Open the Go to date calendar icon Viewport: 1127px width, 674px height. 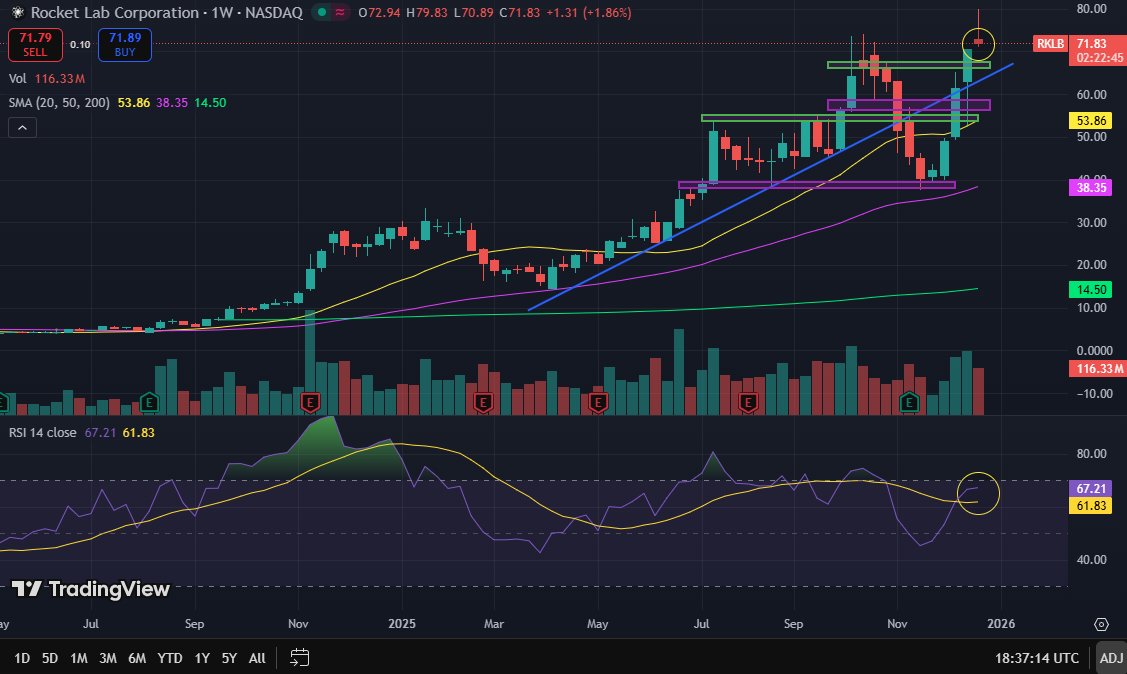click(x=300, y=657)
